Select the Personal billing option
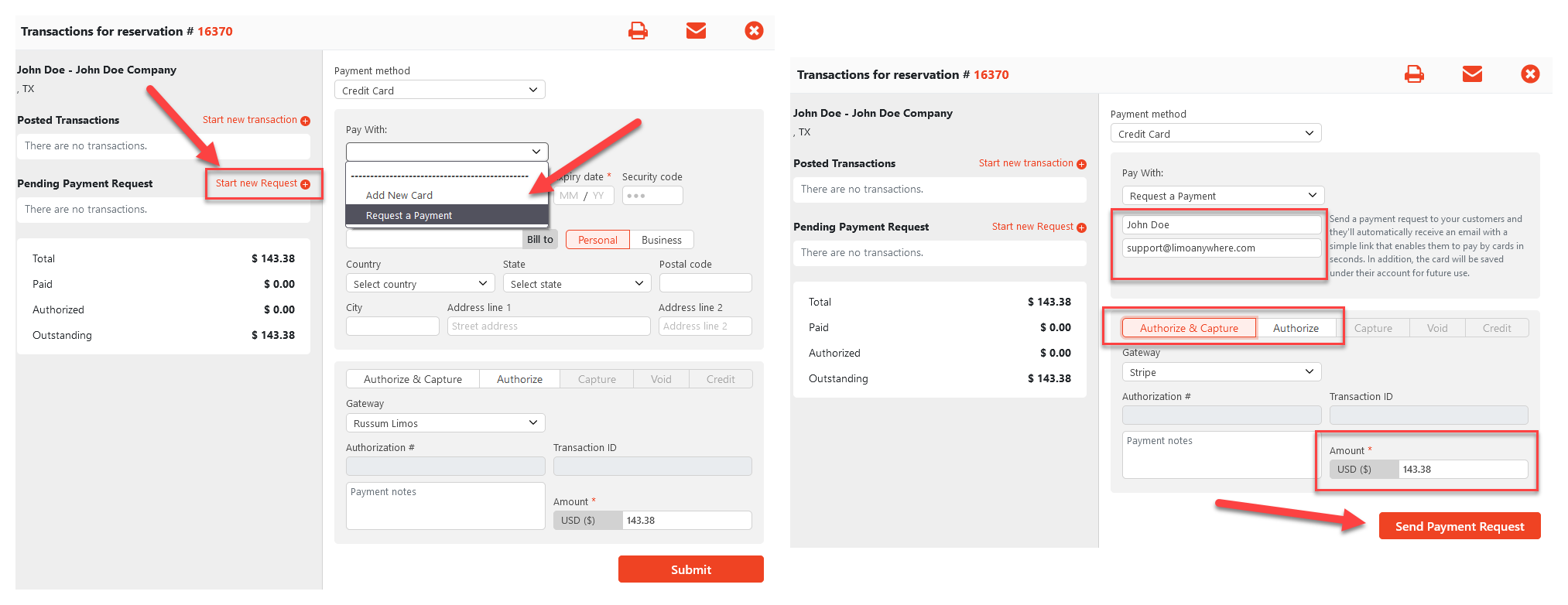Viewport: 1568px width, 605px height. tap(597, 240)
